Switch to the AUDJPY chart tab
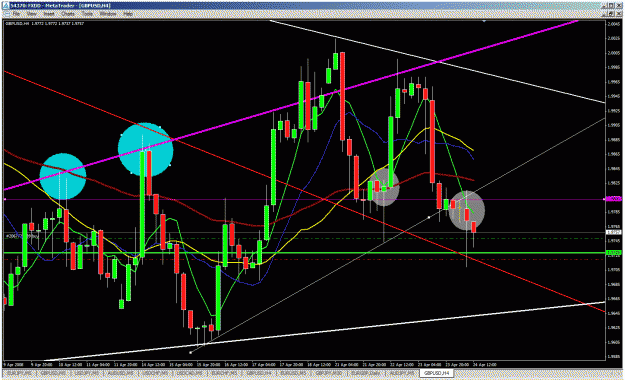This screenshot has width=625, height=380. click(401, 373)
